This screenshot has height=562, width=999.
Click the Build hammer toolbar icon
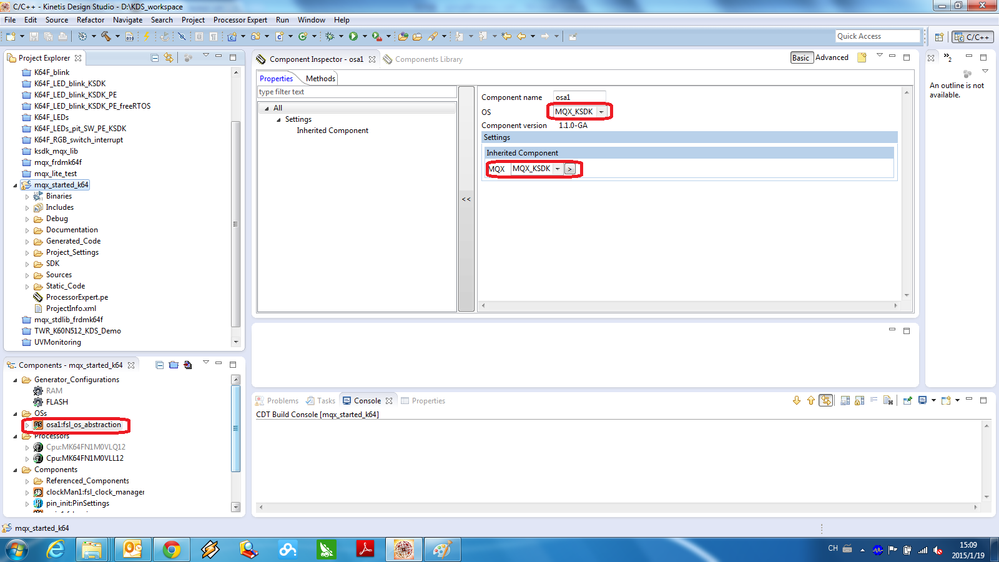click(x=106, y=36)
